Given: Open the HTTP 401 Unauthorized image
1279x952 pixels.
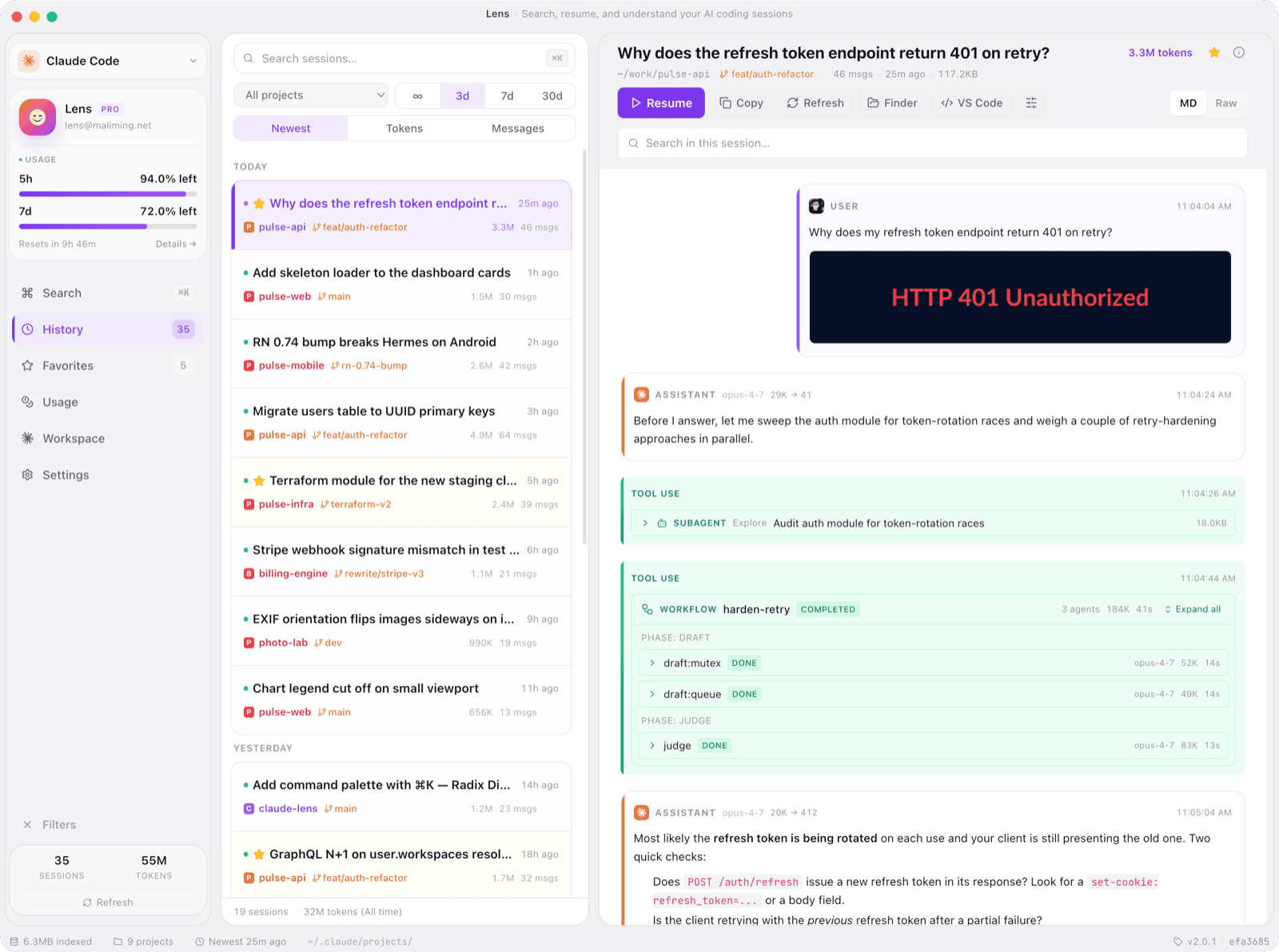Looking at the screenshot, I should point(1020,297).
